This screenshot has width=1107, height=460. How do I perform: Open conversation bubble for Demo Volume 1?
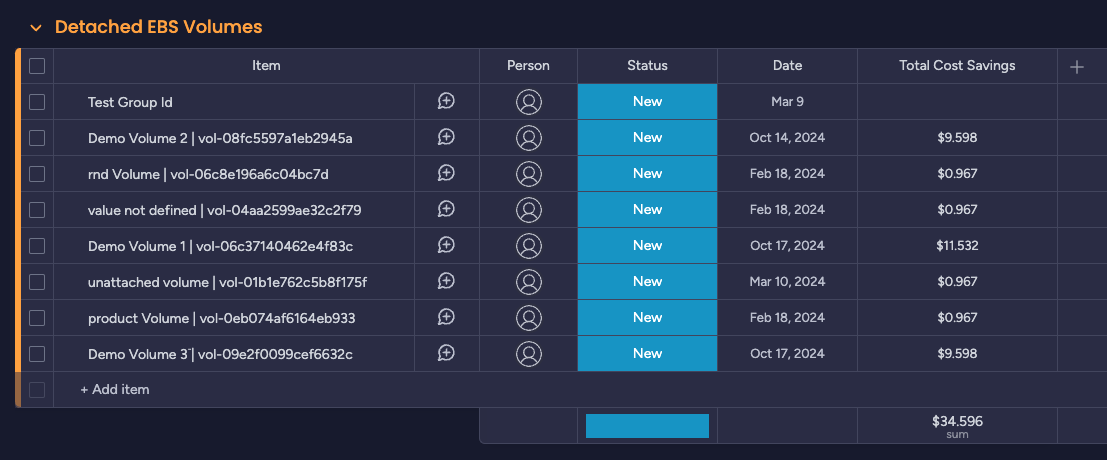pos(445,246)
